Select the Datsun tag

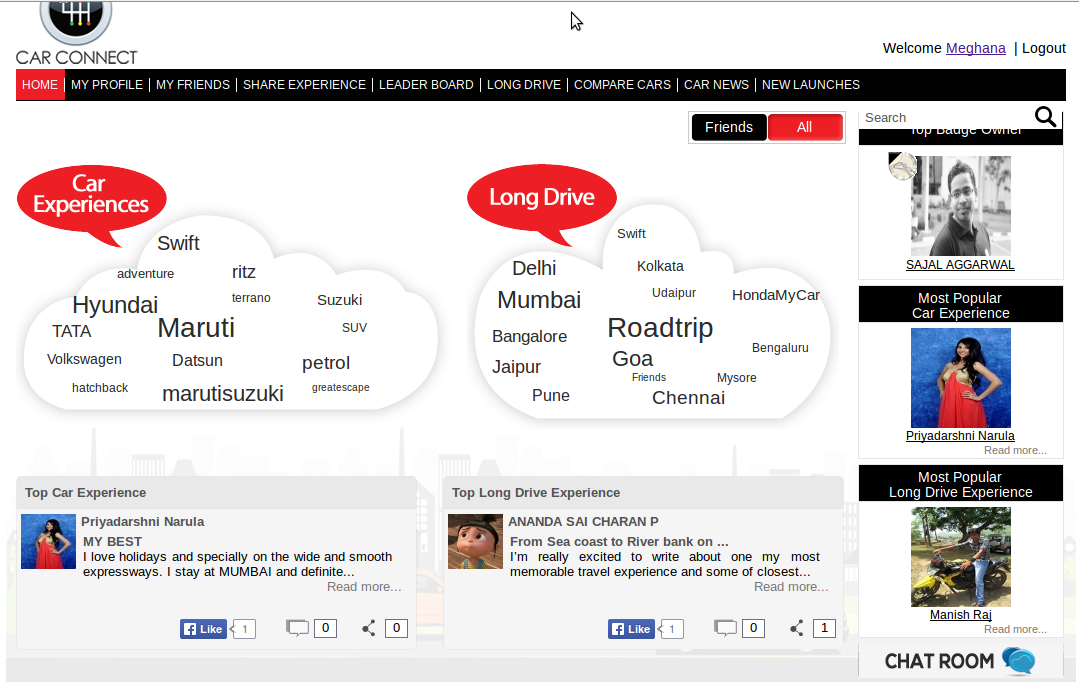point(197,361)
